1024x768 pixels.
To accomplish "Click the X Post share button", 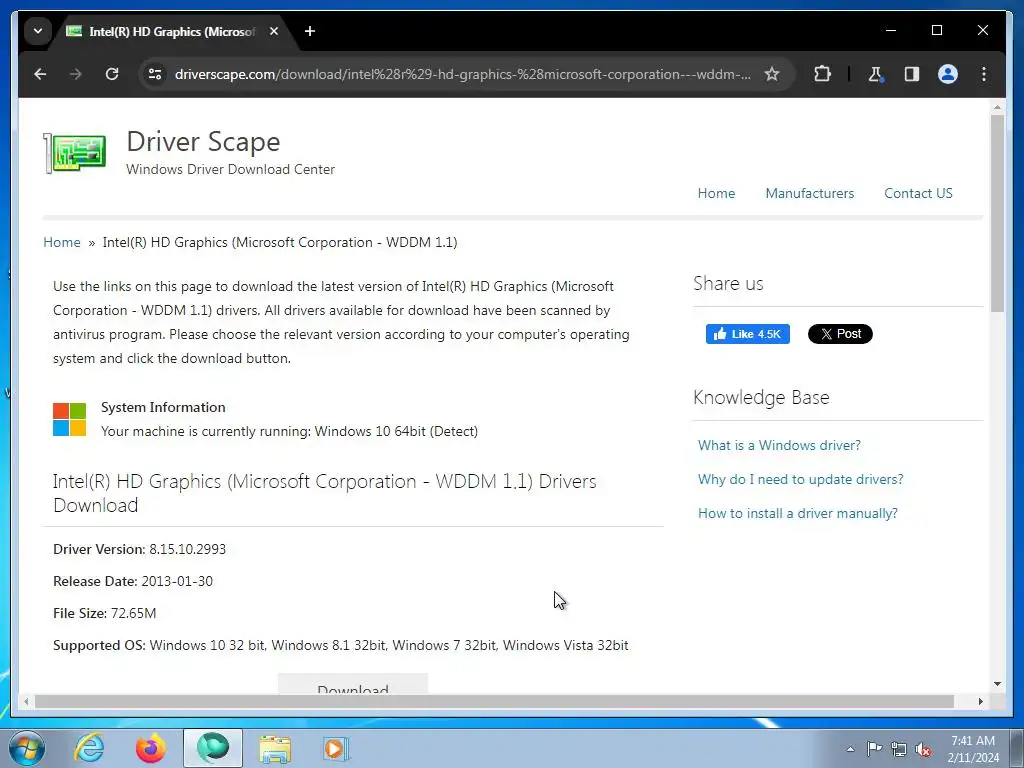I will click(840, 334).
